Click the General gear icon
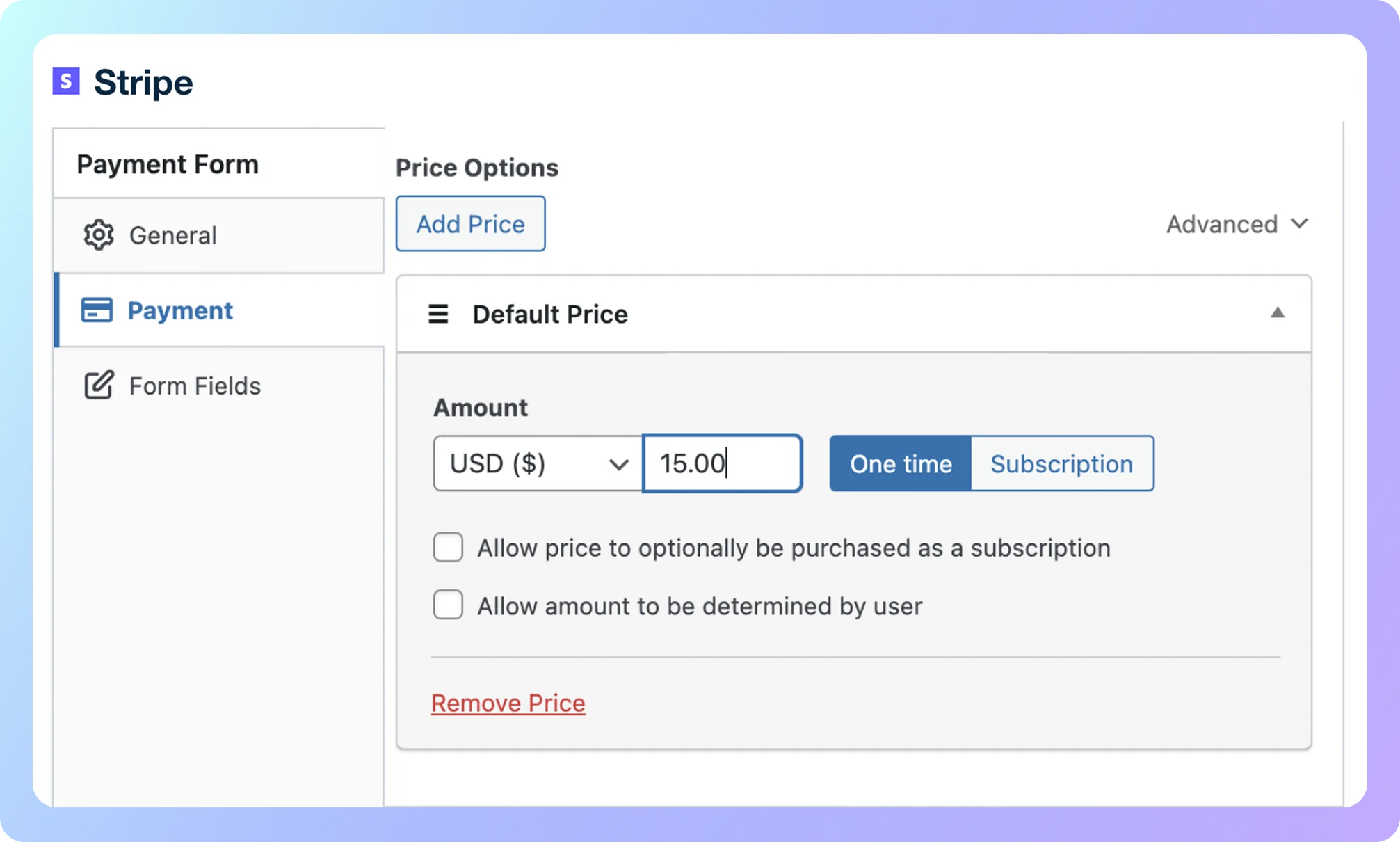This screenshot has width=1400, height=842. tap(99, 235)
